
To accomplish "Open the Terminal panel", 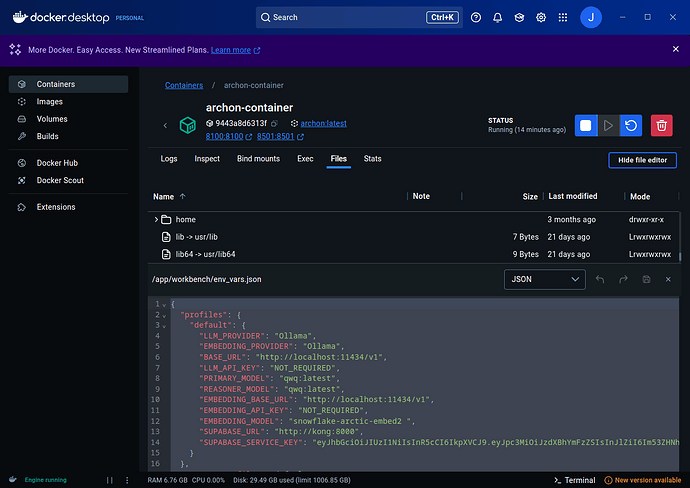I will pyautogui.click(x=574, y=480).
